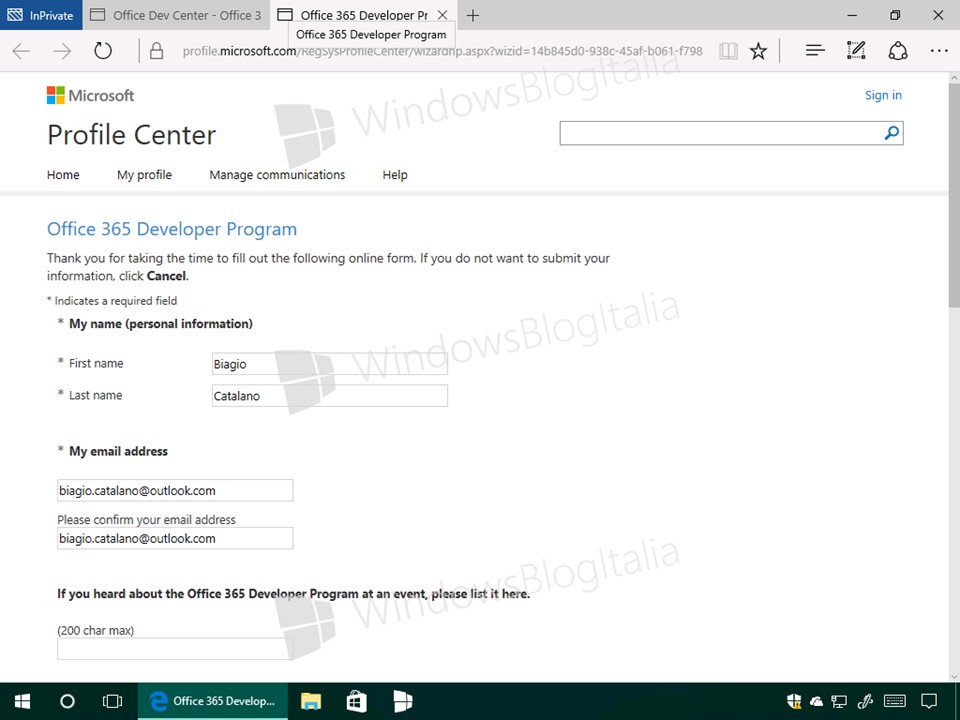Click the First name field containing Biagio
The height and width of the screenshot is (720, 960).
point(329,363)
